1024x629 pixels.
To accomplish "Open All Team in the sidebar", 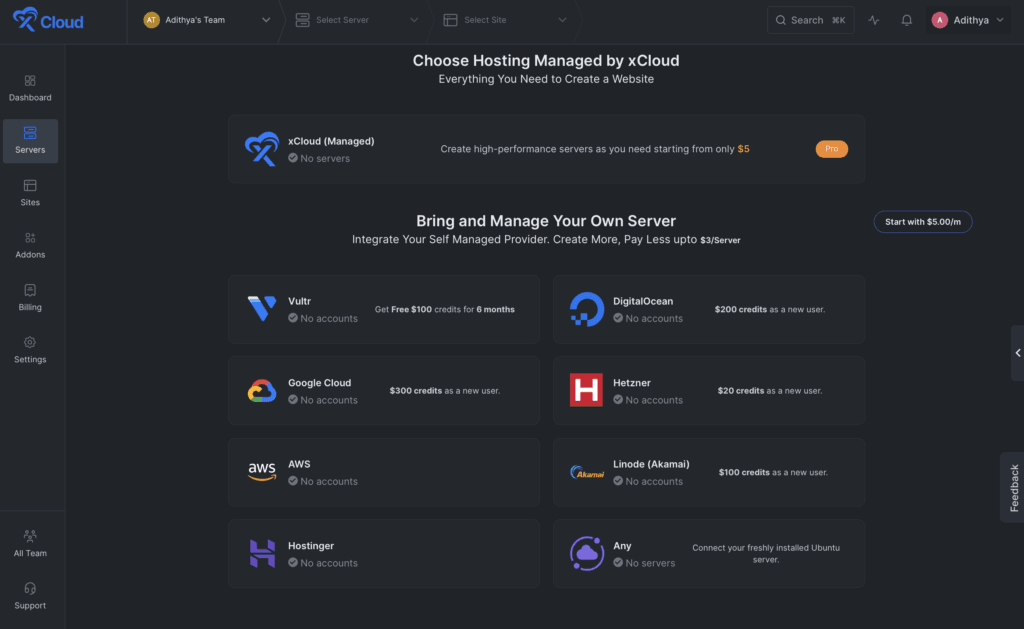I will [30, 543].
